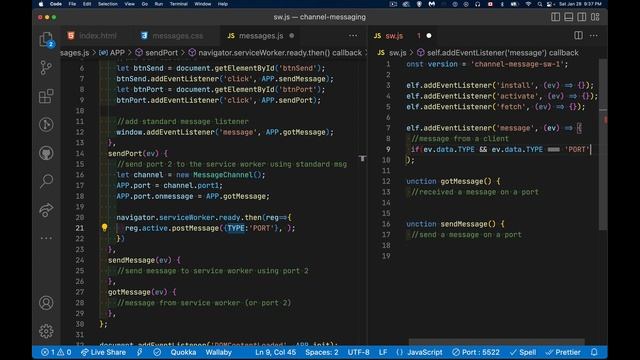Viewport: 640px width, 360px height.
Task: Change end of line sequence LF
Action: pyautogui.click(x=383, y=352)
